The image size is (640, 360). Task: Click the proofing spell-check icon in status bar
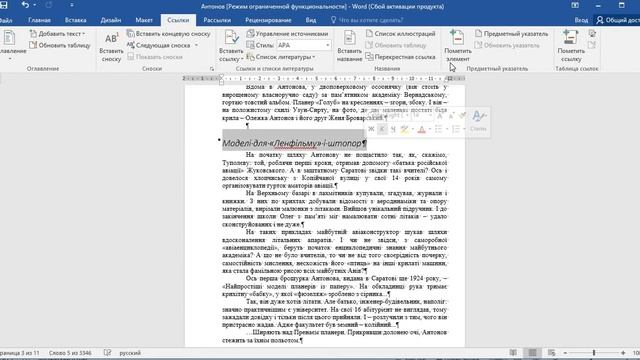(x=107, y=353)
